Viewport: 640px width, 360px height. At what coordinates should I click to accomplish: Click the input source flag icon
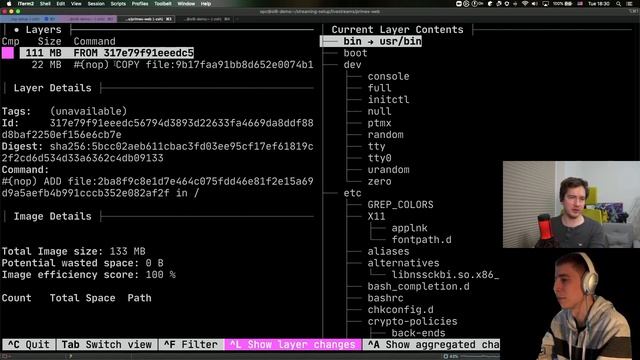tap(580, 4)
